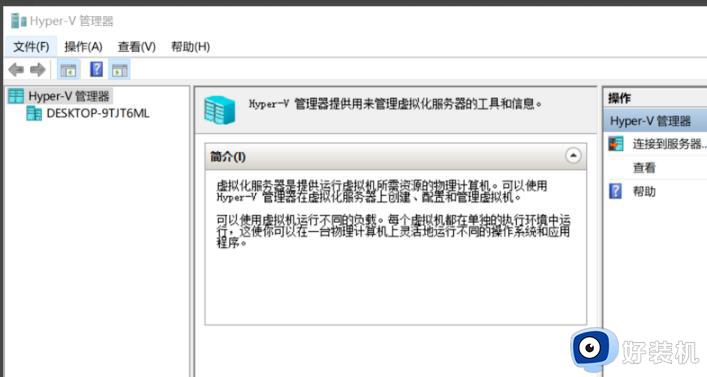Open the 帮助(H) menu
Viewport: 707px width, 377px height.
(x=190, y=46)
